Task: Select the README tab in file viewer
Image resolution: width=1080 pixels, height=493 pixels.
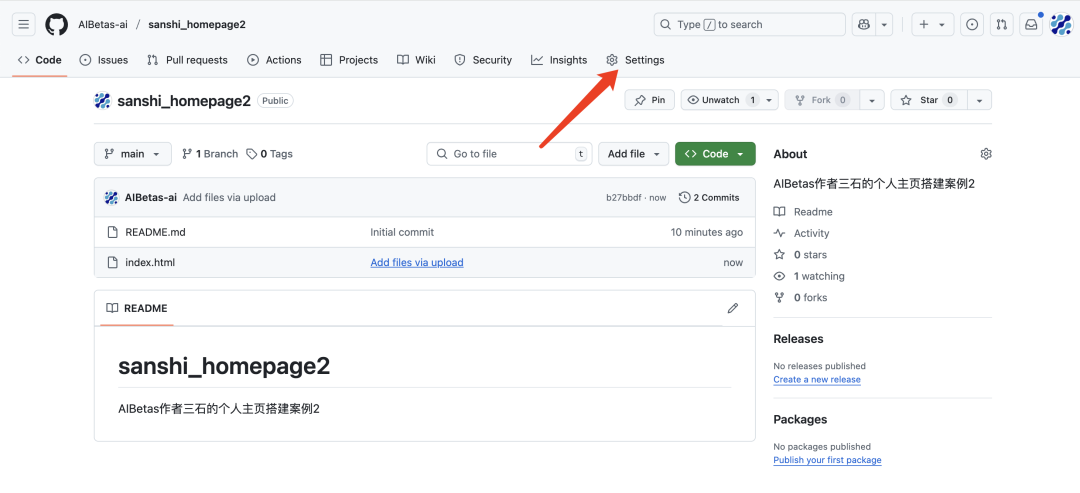Action: pyautogui.click(x=136, y=308)
